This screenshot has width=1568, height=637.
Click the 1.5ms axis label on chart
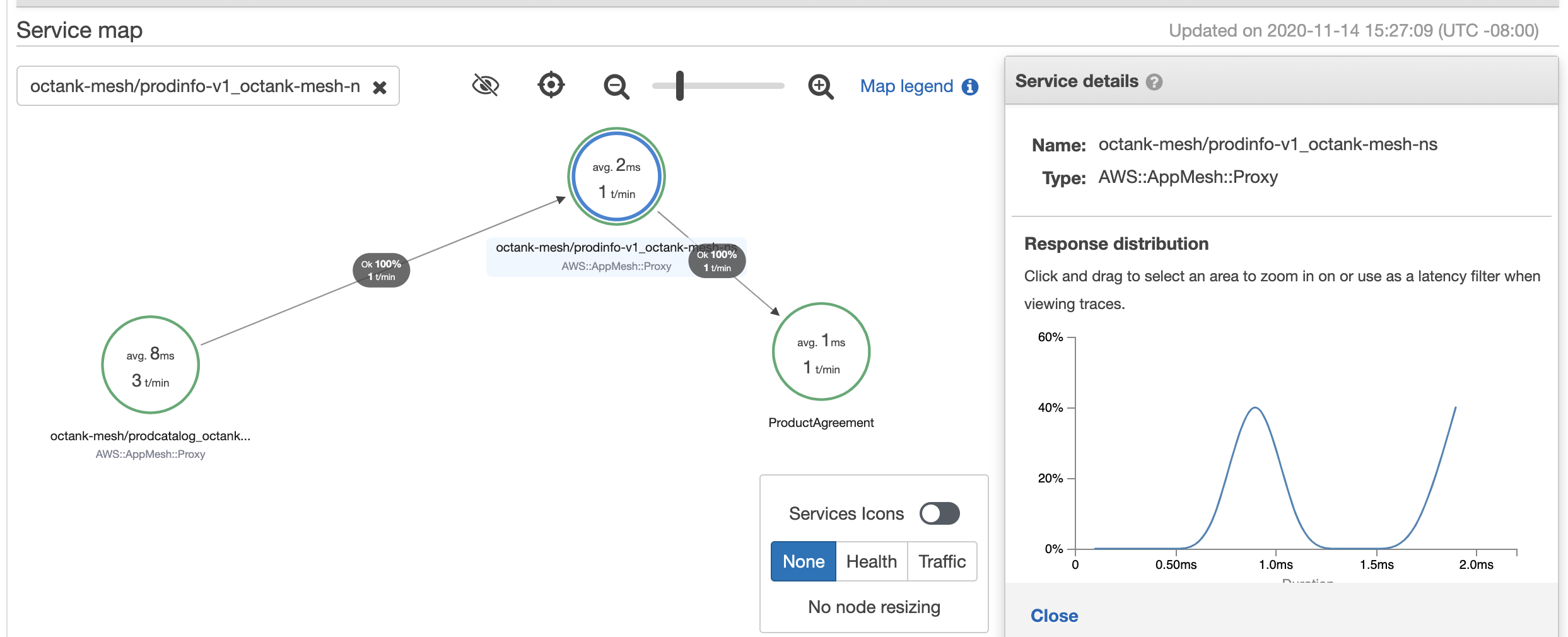click(1376, 564)
